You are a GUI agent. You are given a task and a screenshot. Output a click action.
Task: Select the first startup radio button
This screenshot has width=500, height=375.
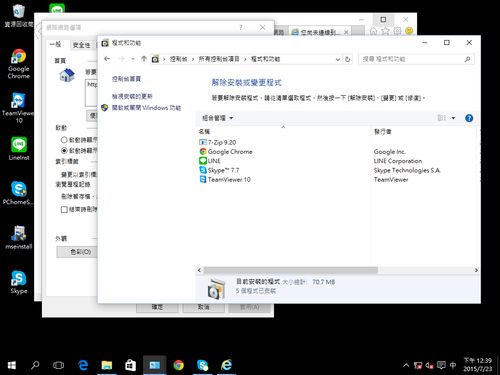tap(64, 140)
